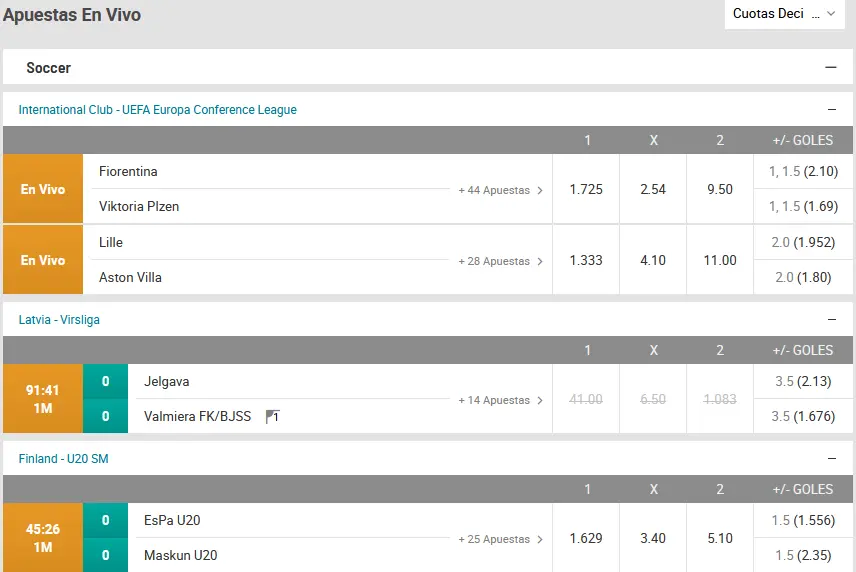Select Aston Villa win odds 11.00
Viewport: 856px width, 572px height.
720,260
